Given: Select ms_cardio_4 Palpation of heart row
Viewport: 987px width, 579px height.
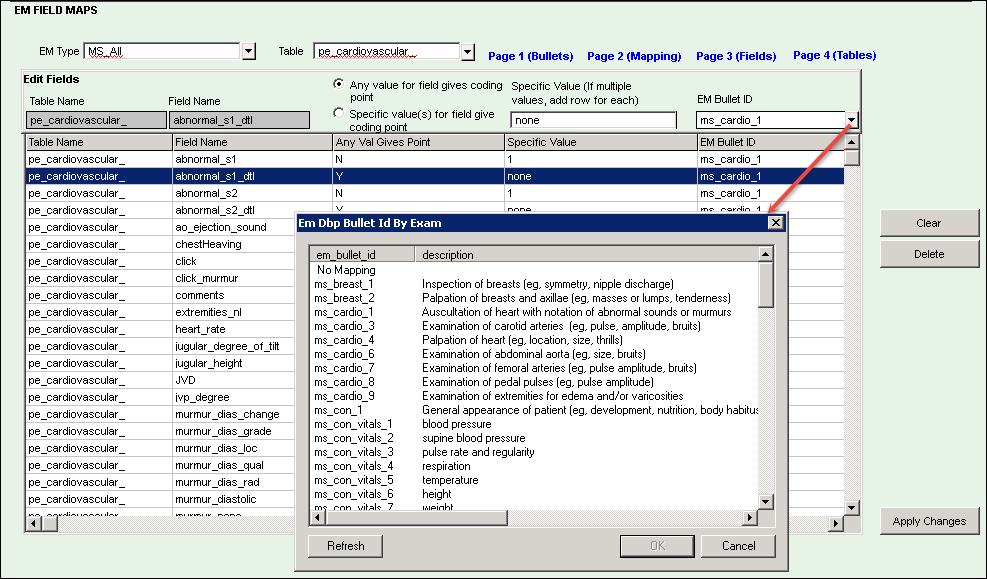Looking at the screenshot, I should (520, 340).
